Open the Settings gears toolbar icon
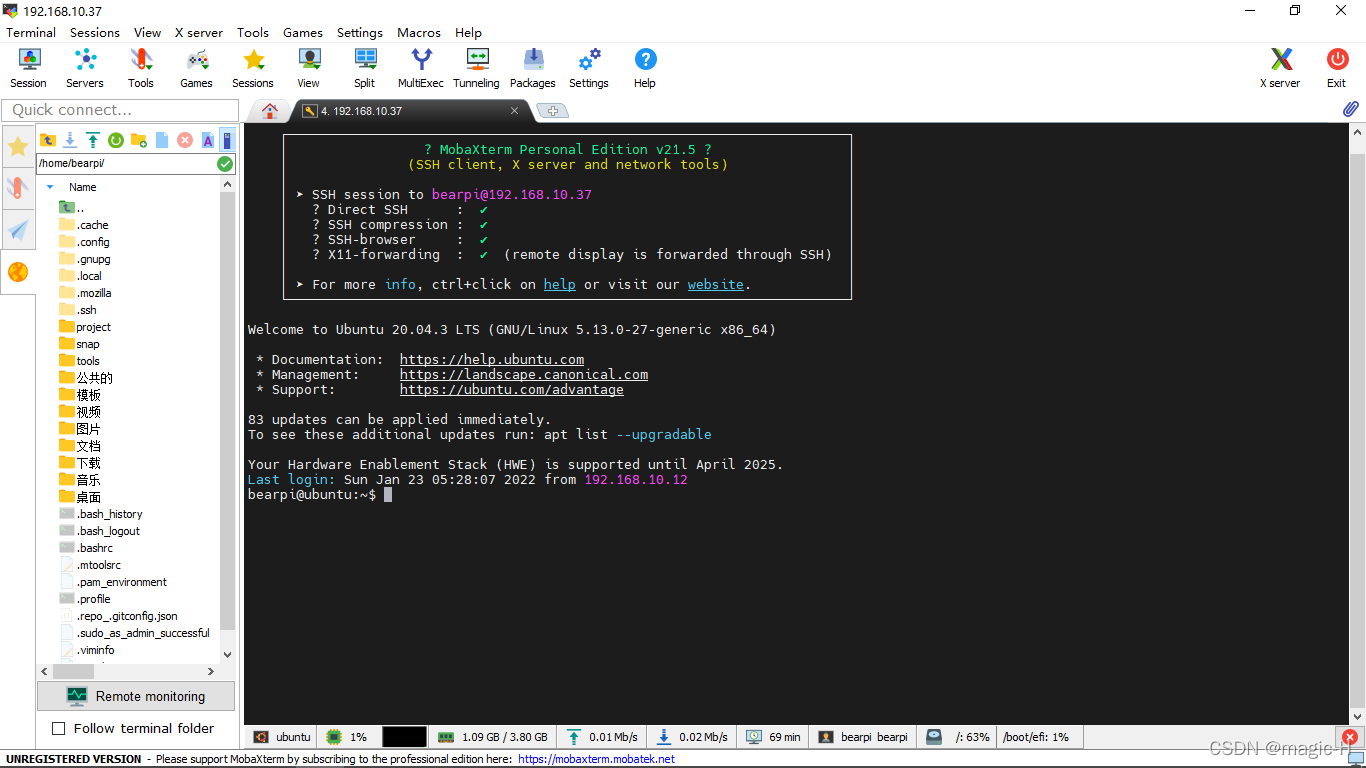 tap(589, 69)
